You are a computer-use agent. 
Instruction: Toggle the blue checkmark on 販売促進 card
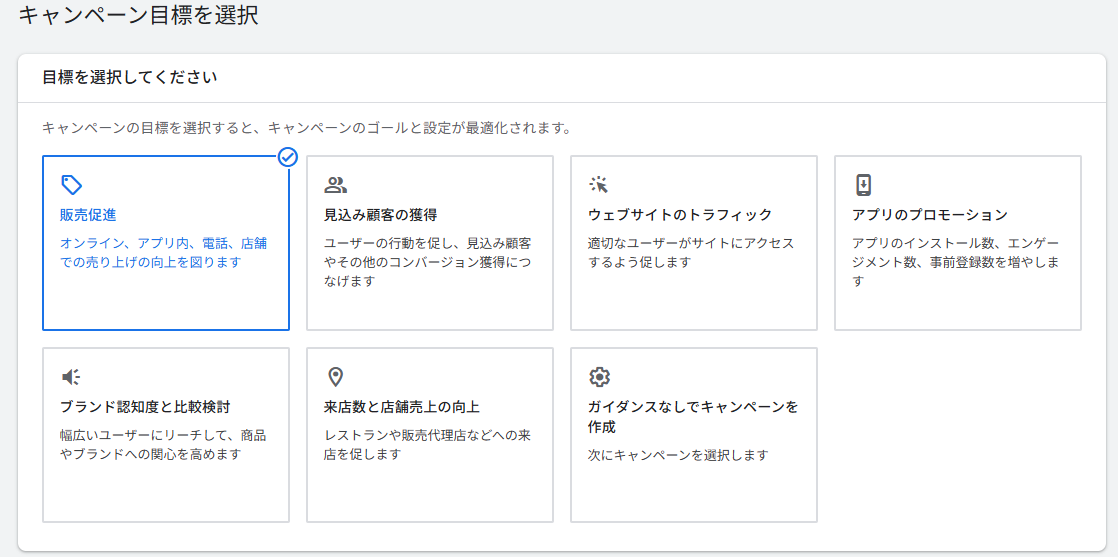[x=287, y=158]
